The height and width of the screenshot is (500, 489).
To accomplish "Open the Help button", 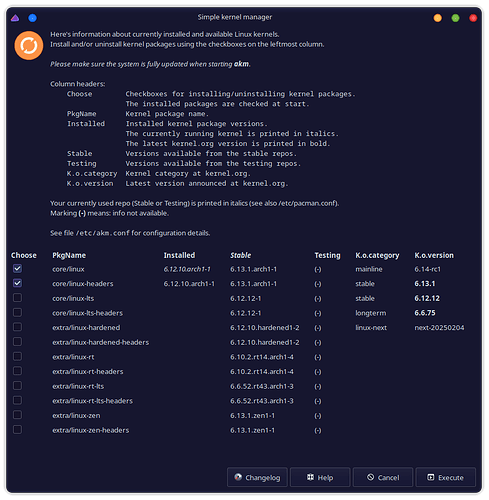I will (x=320, y=477).
